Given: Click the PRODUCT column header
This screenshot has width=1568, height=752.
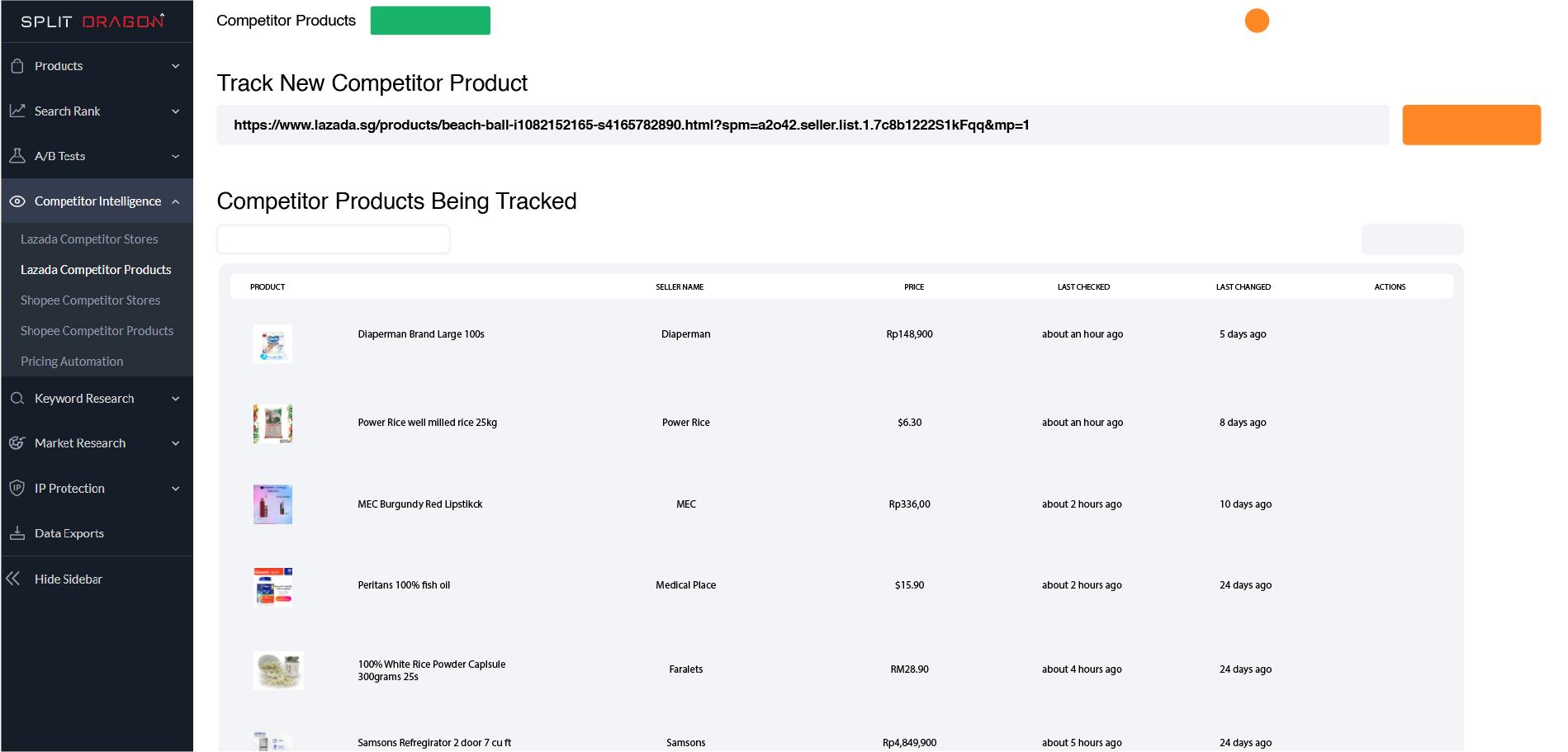Looking at the screenshot, I should (x=268, y=287).
